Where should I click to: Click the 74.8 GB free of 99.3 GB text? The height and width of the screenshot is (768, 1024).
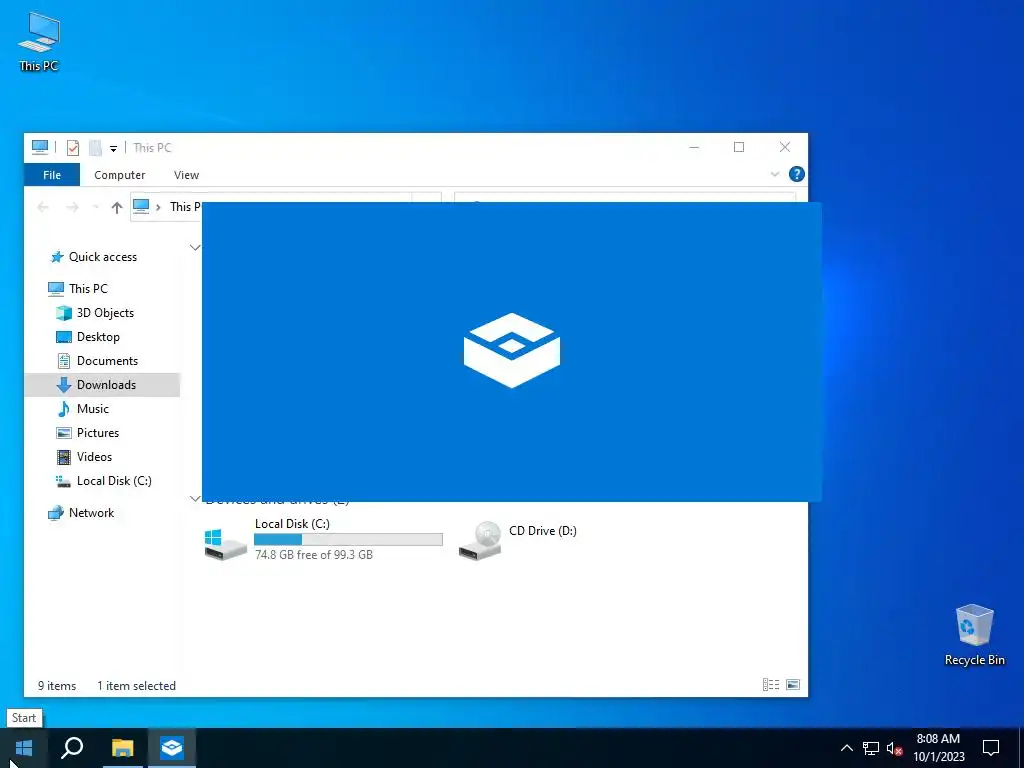coord(313,555)
